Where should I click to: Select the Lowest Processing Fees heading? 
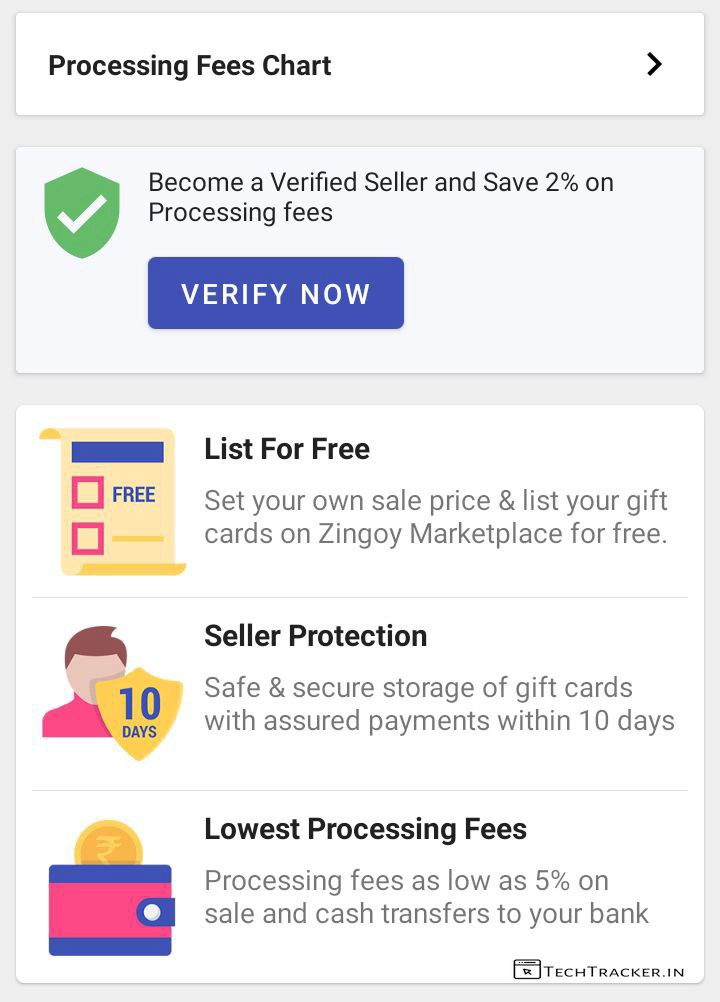tap(365, 829)
